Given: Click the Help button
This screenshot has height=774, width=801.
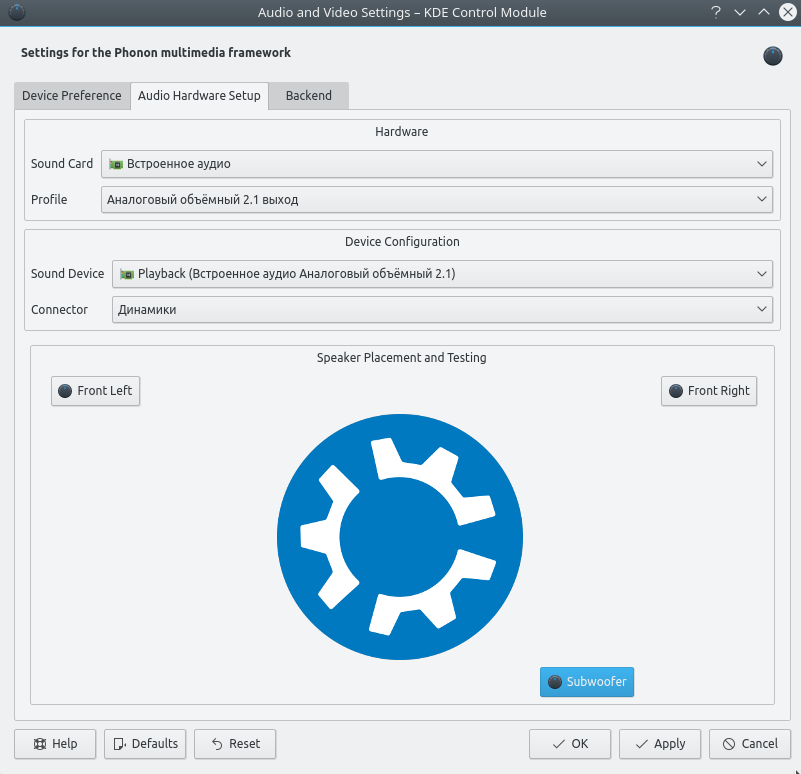Looking at the screenshot, I should pyautogui.click(x=55, y=744).
